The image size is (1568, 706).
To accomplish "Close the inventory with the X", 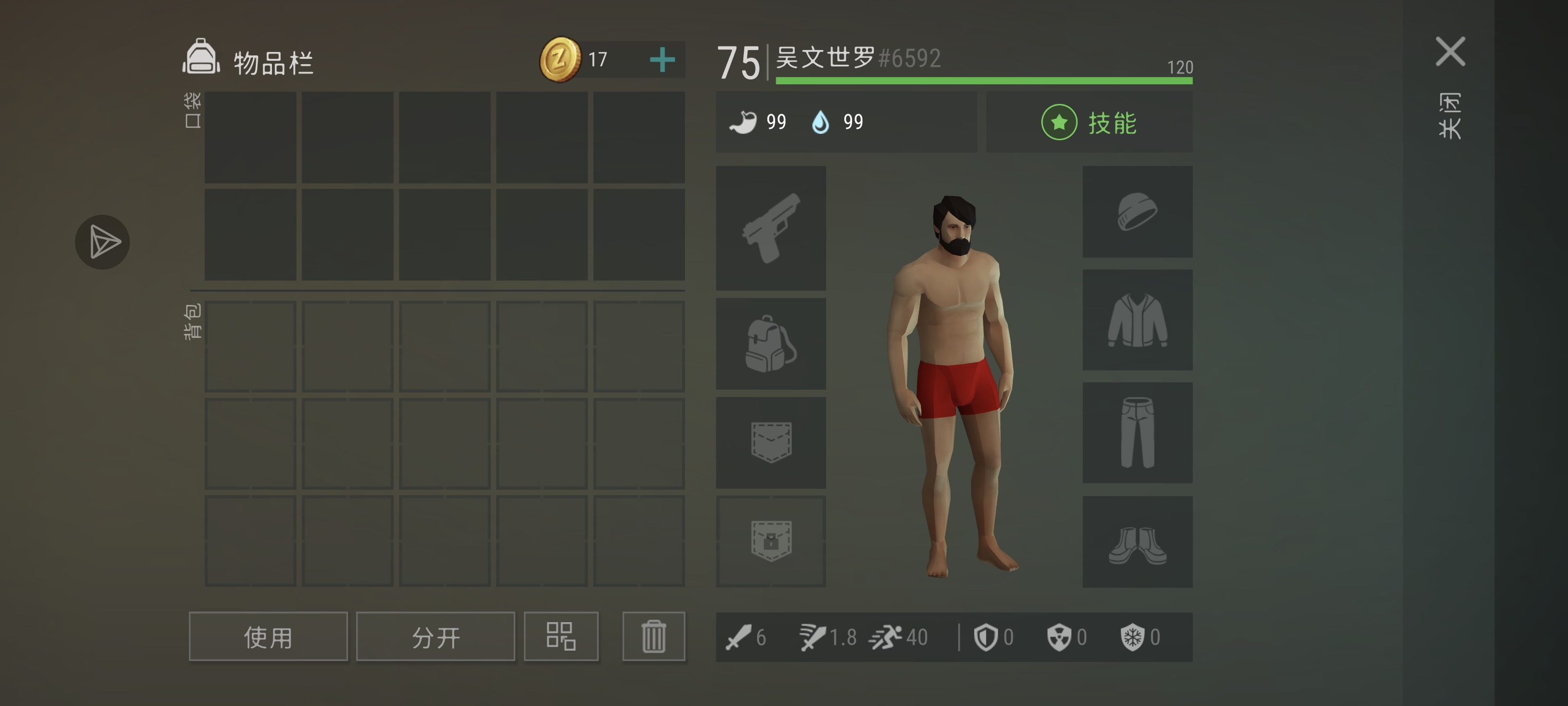I will click(1450, 51).
